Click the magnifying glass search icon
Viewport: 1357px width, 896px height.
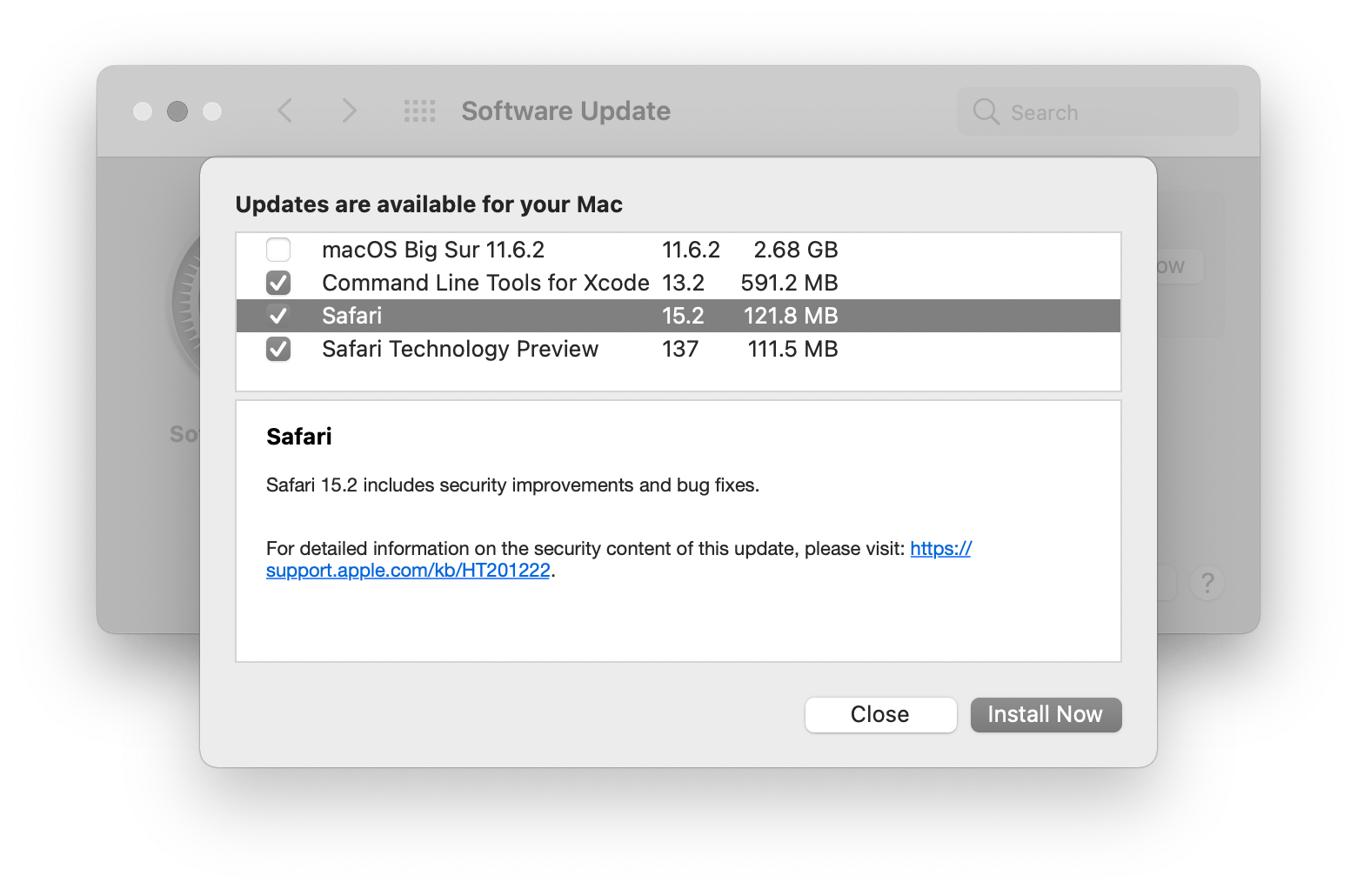(x=986, y=111)
